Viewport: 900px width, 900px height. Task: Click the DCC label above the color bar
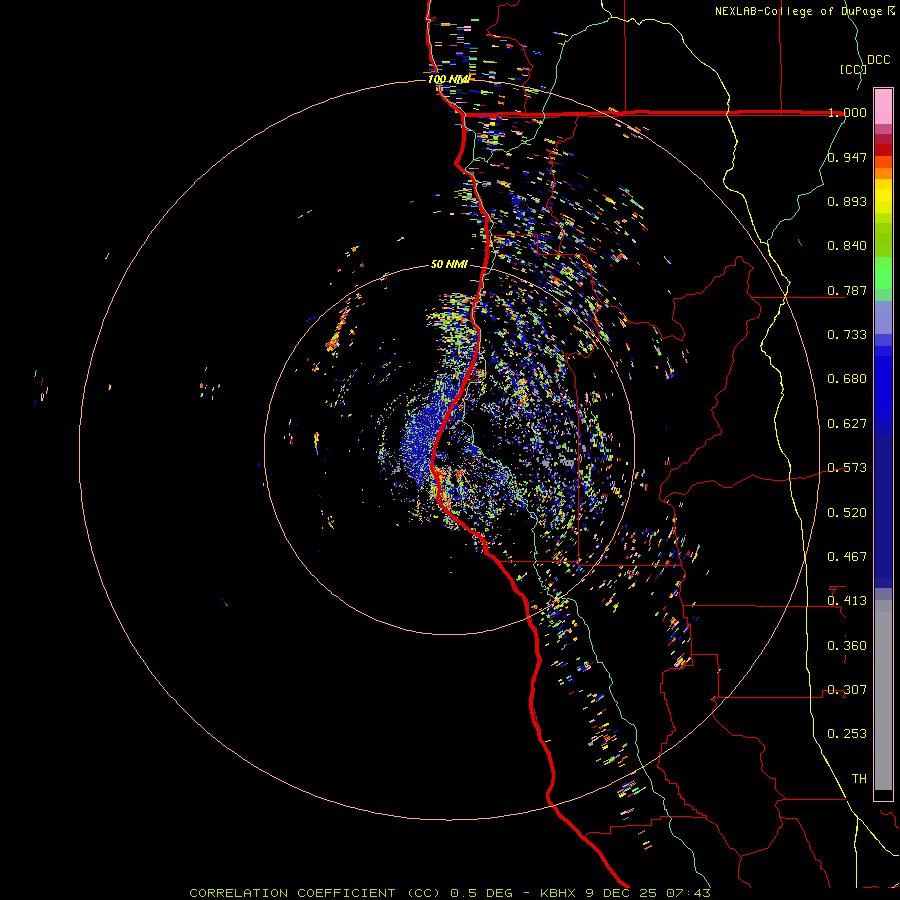tap(878, 60)
